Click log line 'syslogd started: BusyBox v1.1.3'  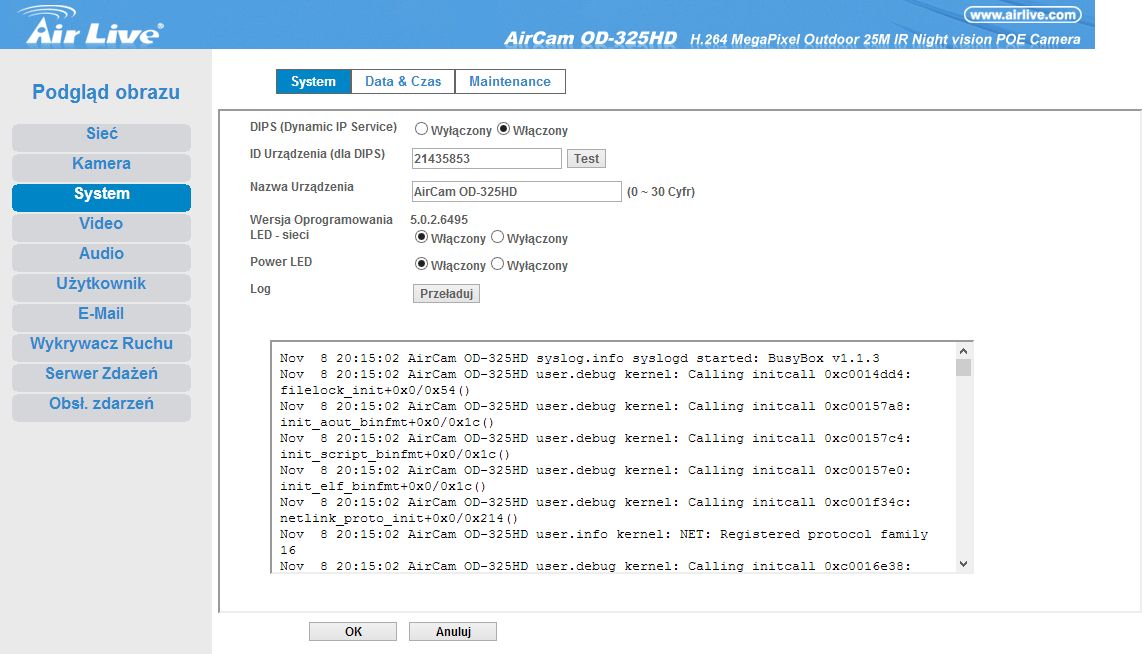755,358
